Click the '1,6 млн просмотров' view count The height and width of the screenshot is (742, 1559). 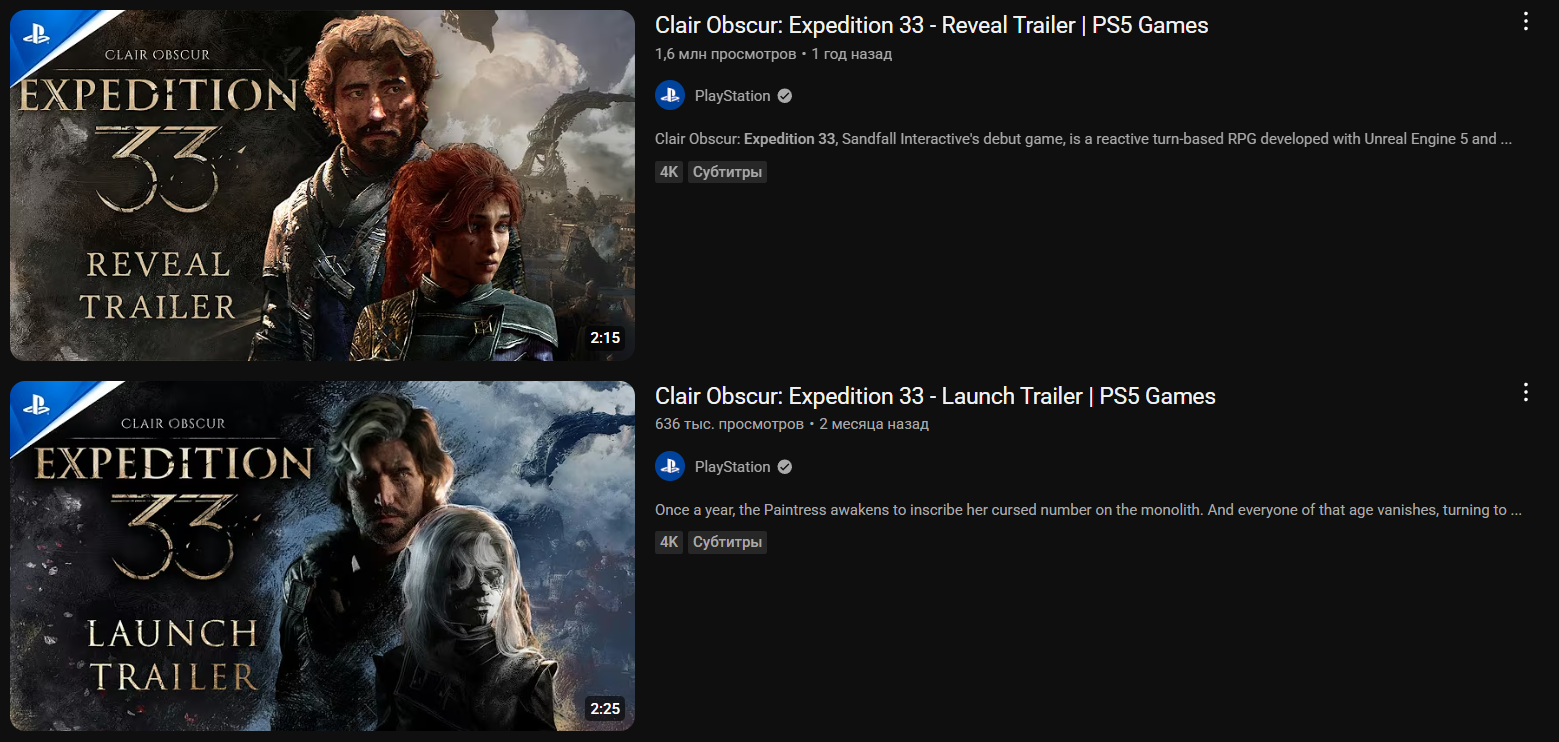[725, 54]
